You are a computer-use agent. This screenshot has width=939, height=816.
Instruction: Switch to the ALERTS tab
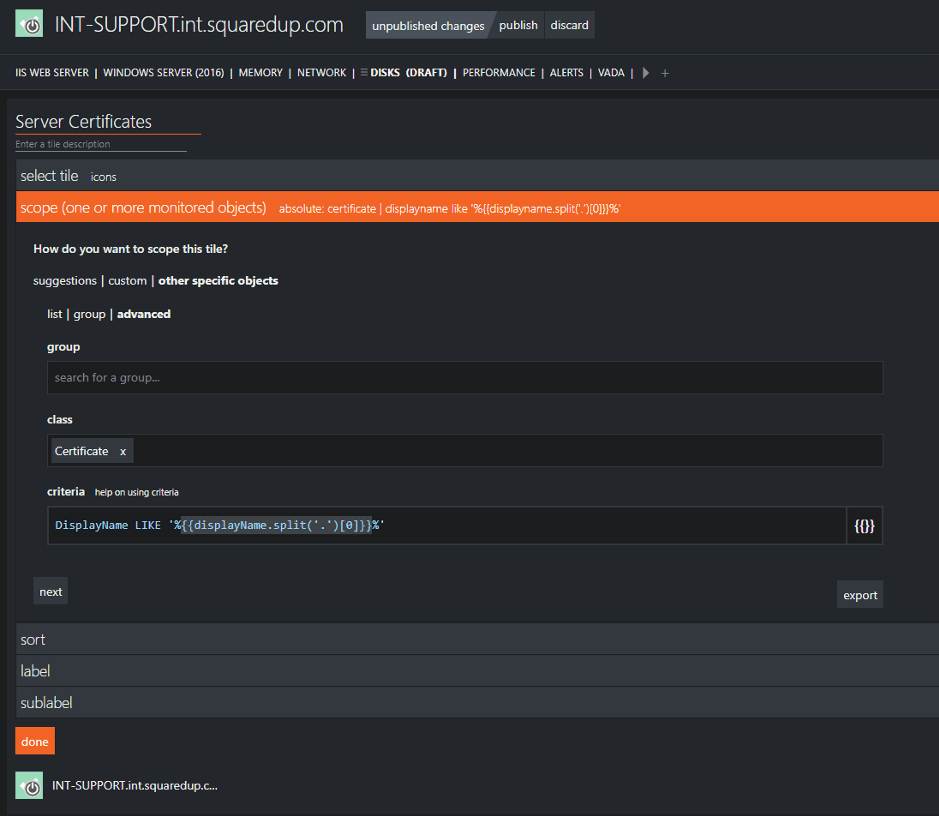point(567,72)
